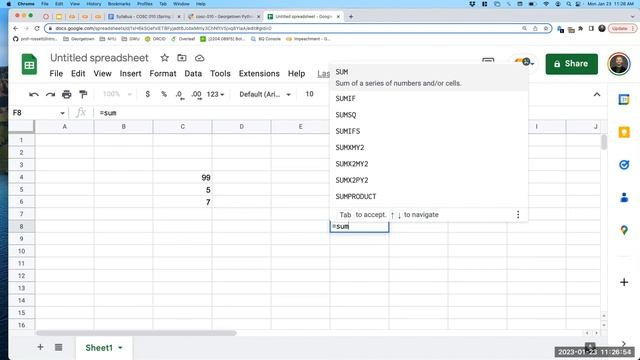Viewport: 640px width, 360px height.
Task: Get add-ons with plus icon
Action: [624, 282]
